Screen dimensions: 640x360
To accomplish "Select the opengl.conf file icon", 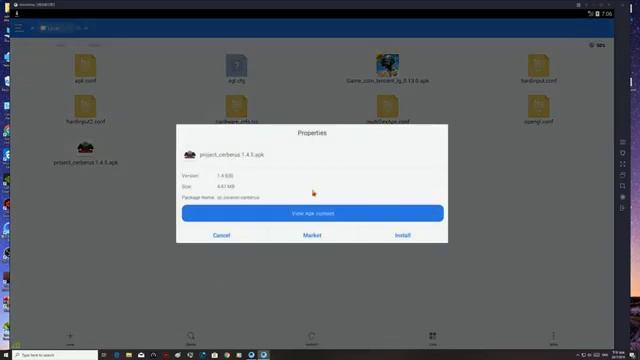I will pos(538,106).
